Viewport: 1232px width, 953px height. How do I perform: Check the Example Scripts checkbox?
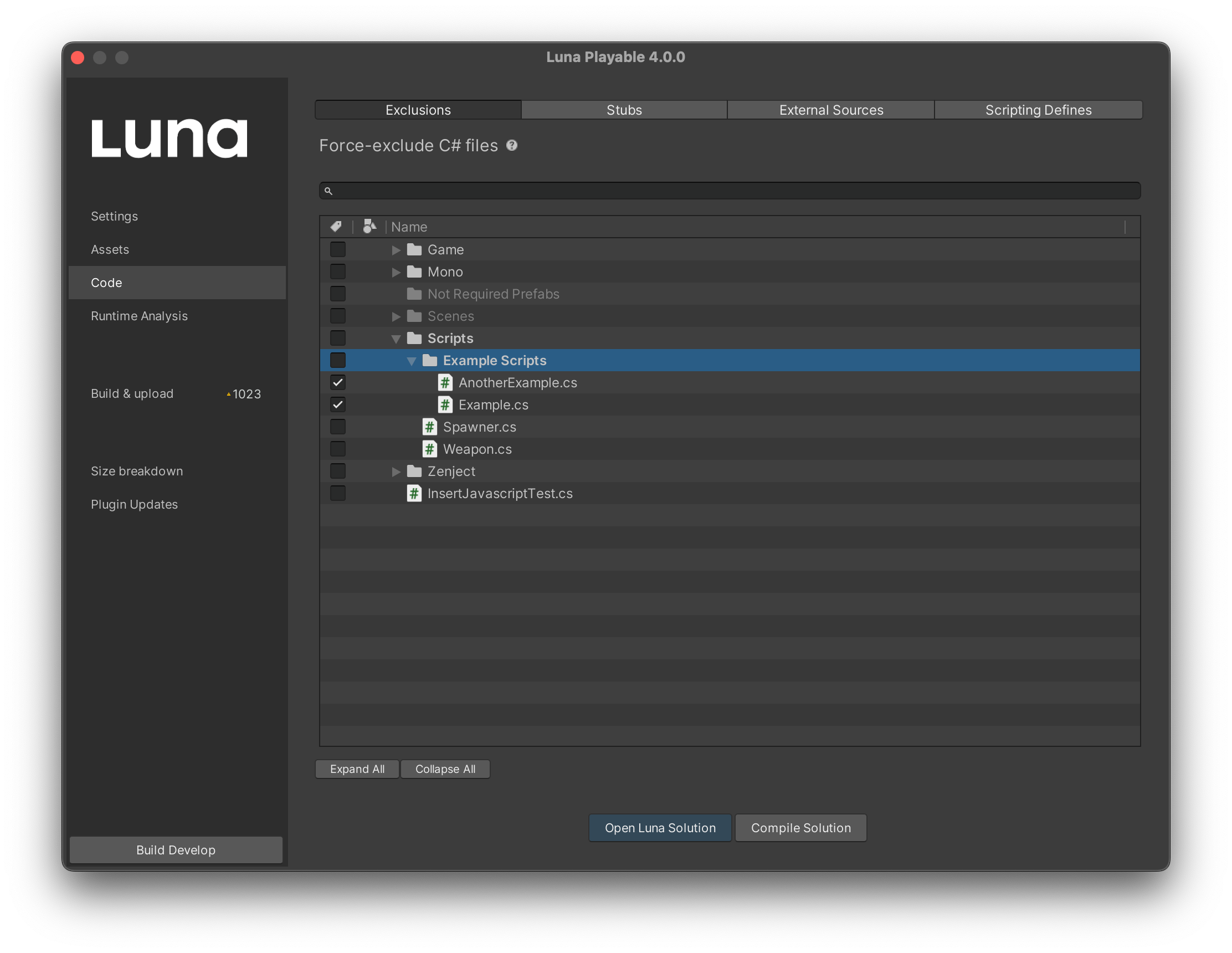[x=337, y=360]
